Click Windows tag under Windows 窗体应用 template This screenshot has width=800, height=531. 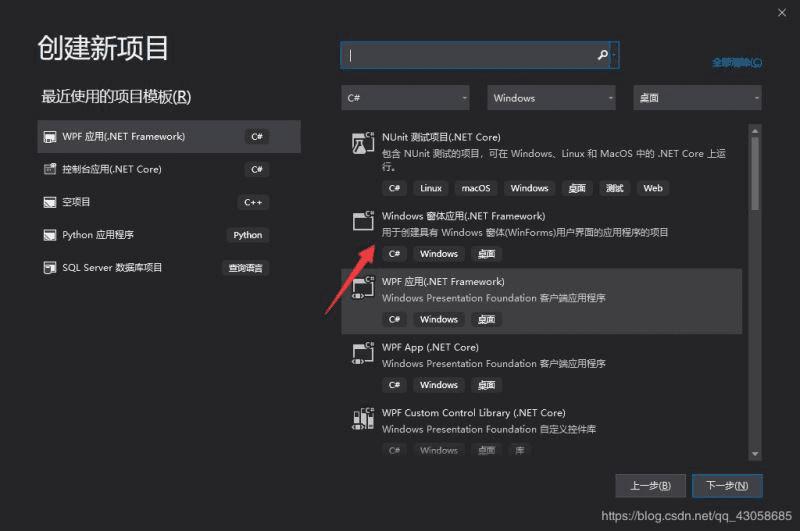tap(439, 254)
